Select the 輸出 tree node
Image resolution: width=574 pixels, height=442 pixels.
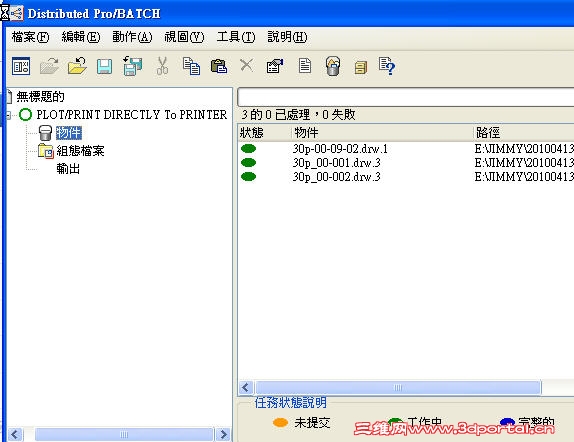(x=68, y=169)
